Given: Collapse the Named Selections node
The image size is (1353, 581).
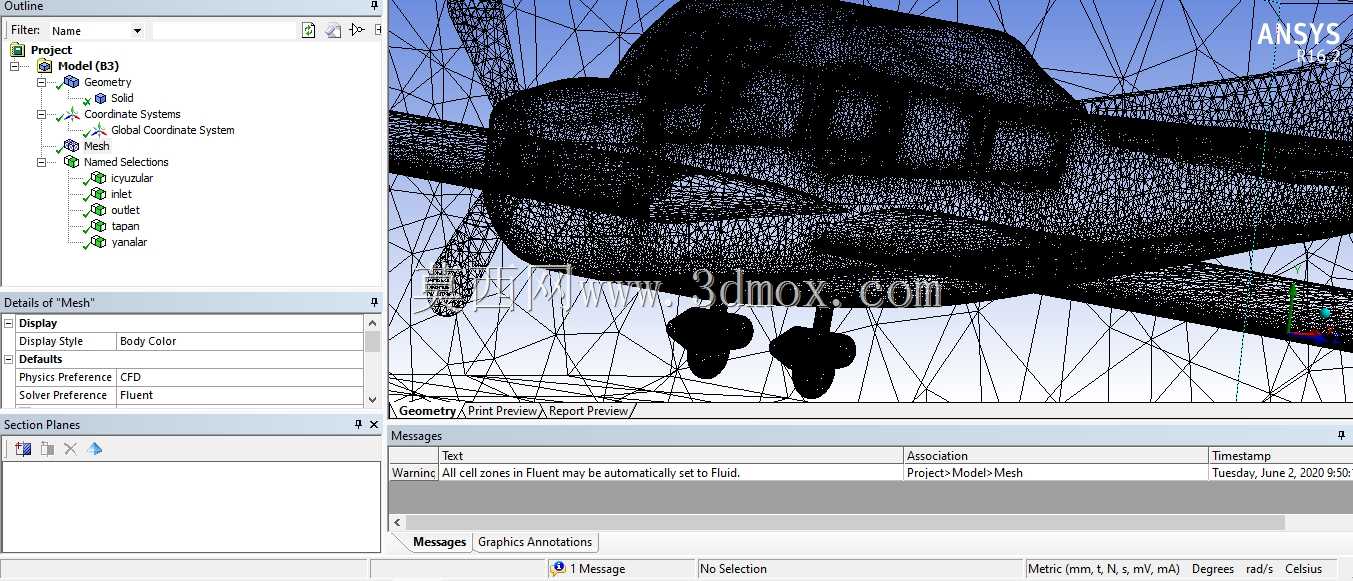Looking at the screenshot, I should tap(42, 162).
